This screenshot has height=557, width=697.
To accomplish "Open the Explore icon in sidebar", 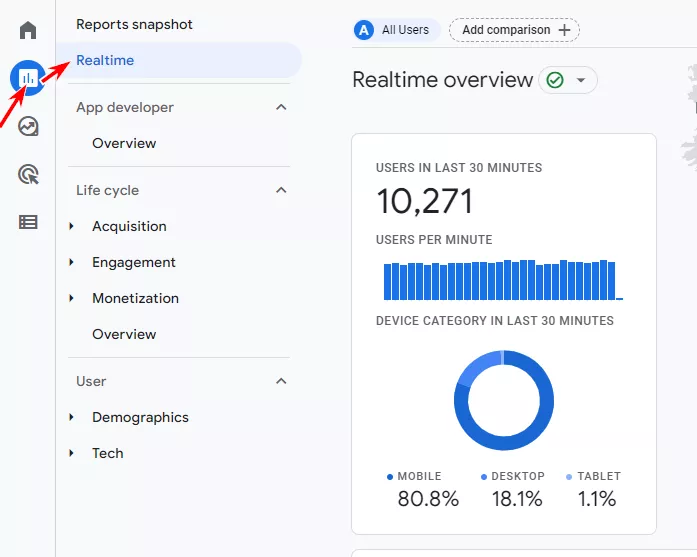I will tap(28, 126).
